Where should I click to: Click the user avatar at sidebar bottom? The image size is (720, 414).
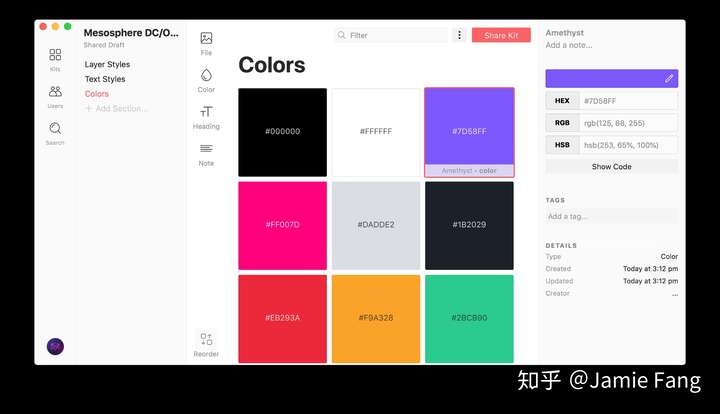55,347
